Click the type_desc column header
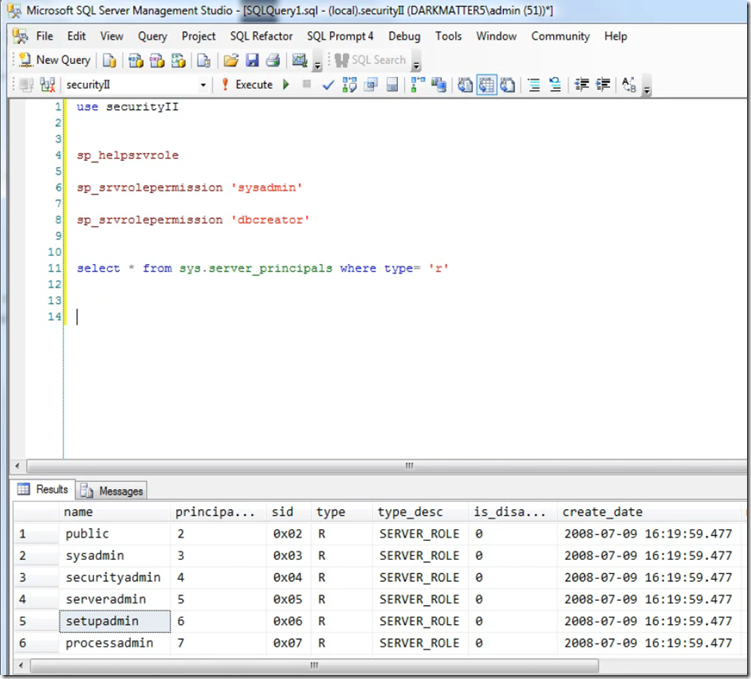This screenshot has height=679, width=751. (x=420, y=512)
